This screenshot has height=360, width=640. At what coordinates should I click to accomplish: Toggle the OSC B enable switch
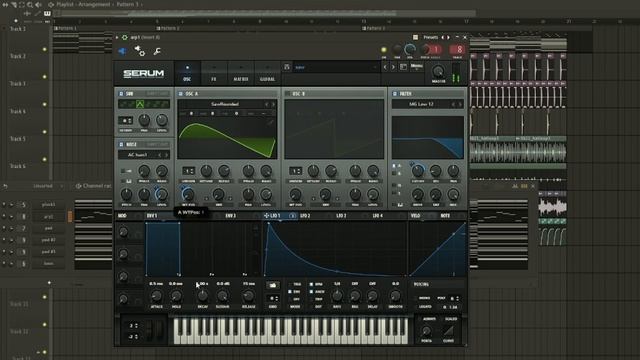[x=287, y=94]
